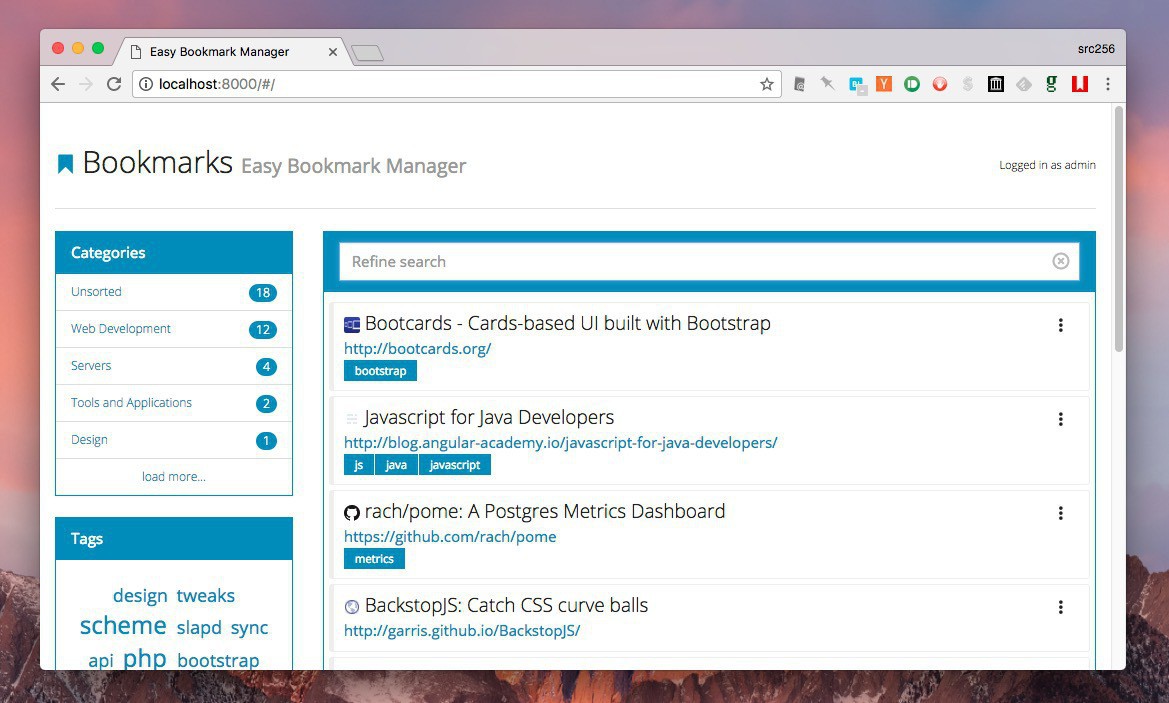The image size is (1169, 703).
Task: Click the red down-arrow extension icon
Action: [940, 84]
